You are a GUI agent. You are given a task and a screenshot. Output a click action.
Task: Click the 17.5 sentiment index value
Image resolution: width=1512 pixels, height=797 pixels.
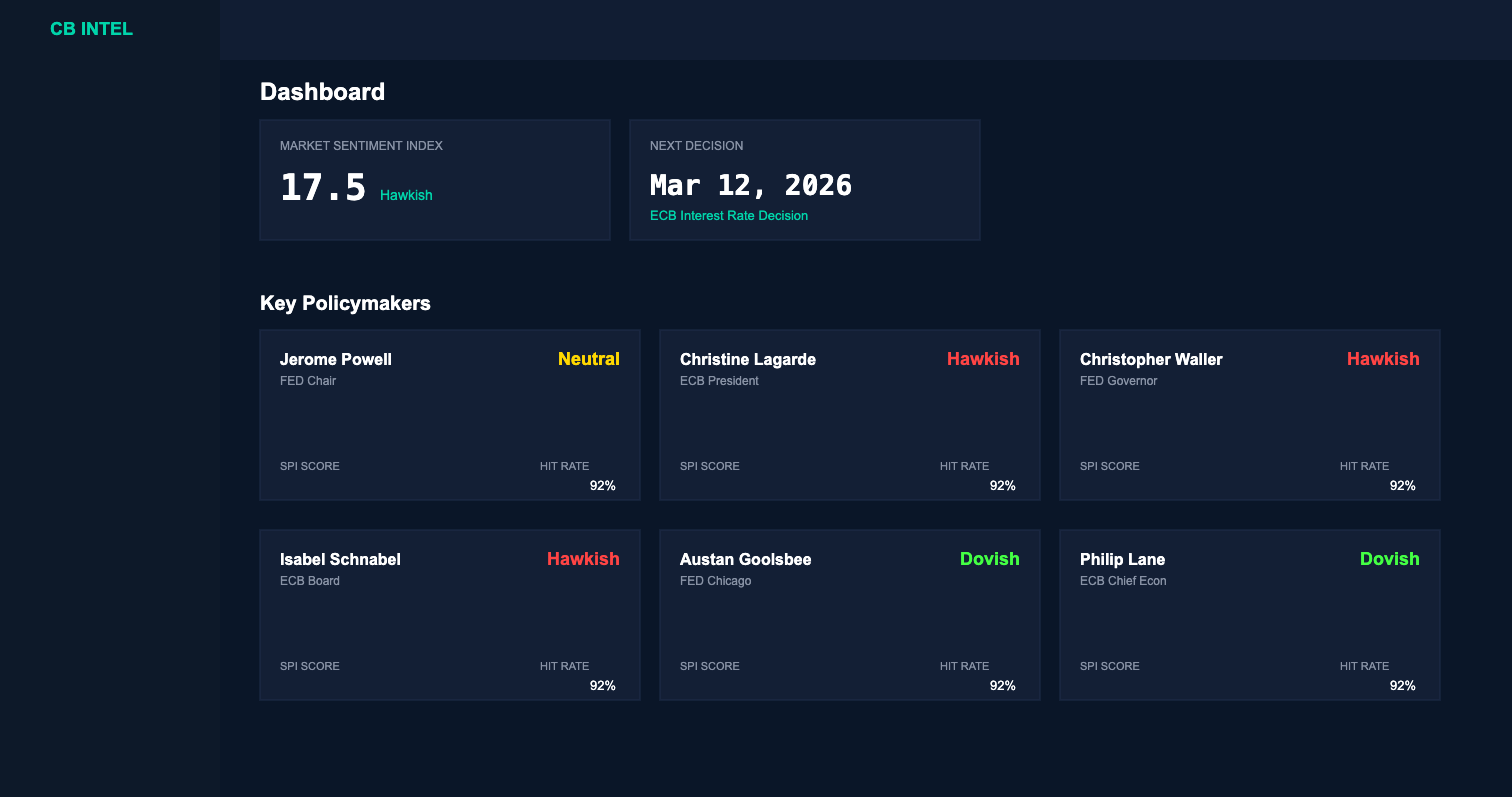[323, 186]
